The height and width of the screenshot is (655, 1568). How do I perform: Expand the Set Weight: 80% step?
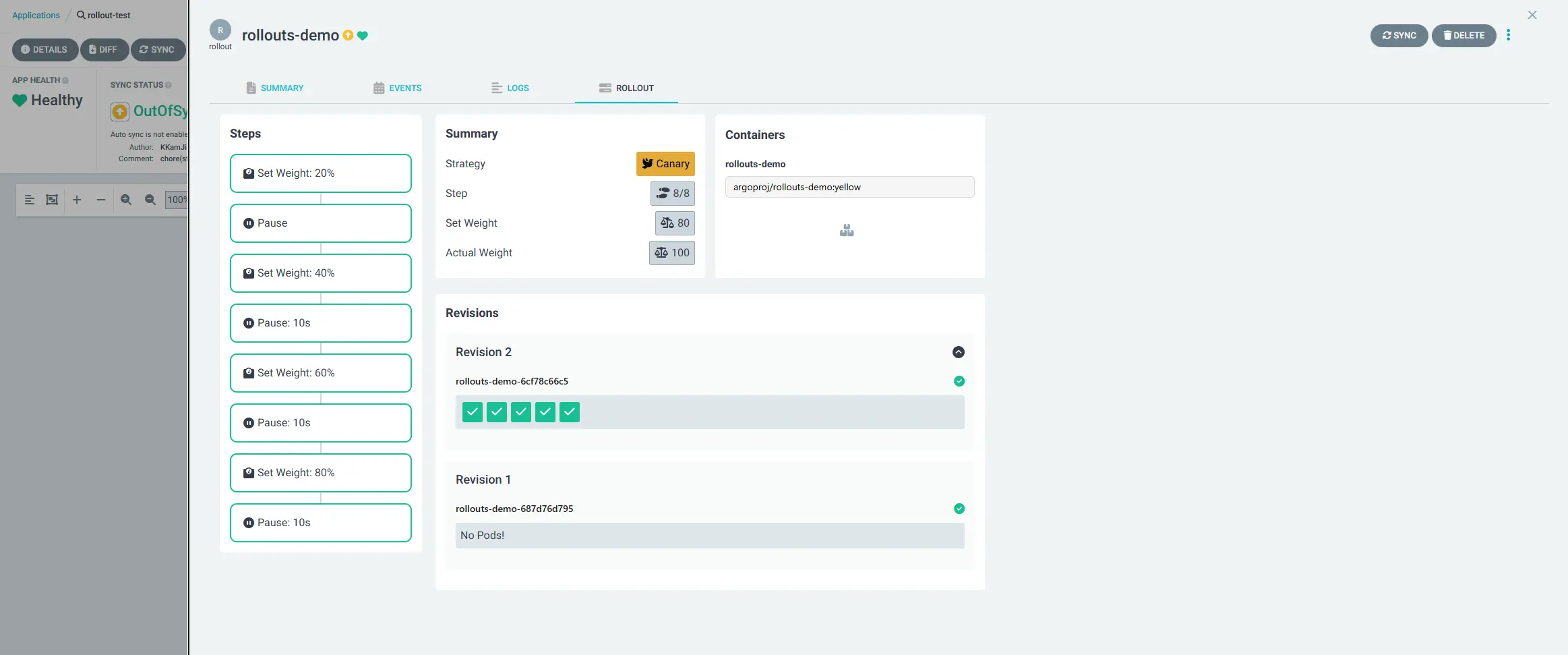(320, 473)
